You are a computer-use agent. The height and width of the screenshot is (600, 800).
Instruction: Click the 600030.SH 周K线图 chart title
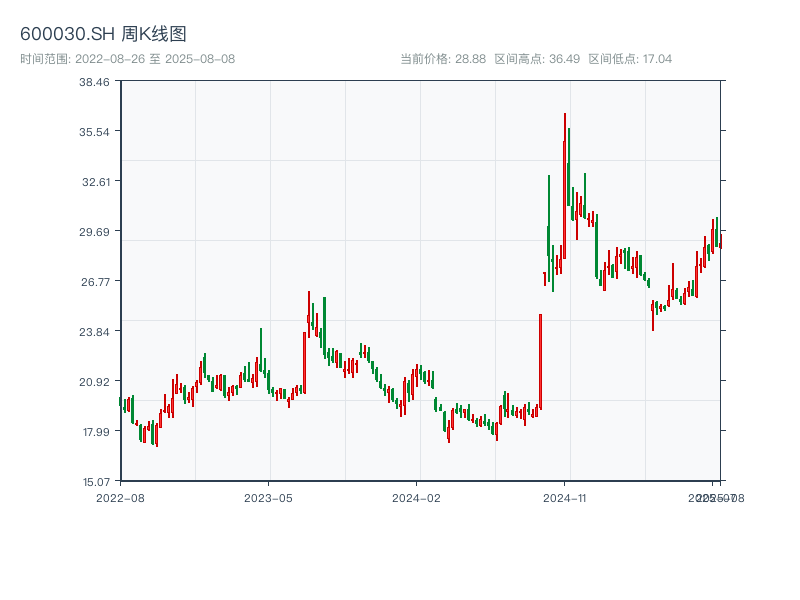pos(103,35)
